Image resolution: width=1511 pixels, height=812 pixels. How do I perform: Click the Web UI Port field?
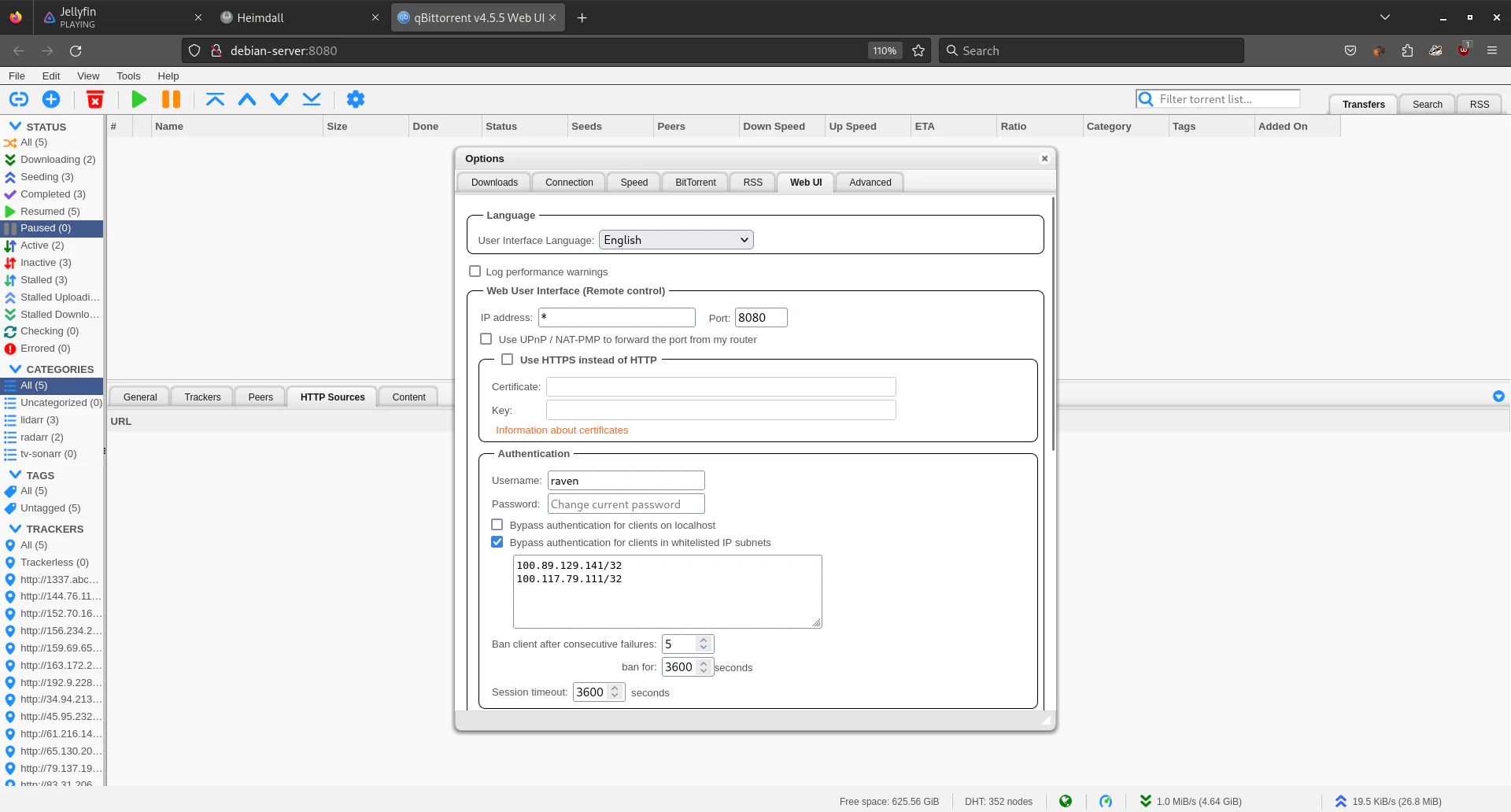click(x=761, y=318)
